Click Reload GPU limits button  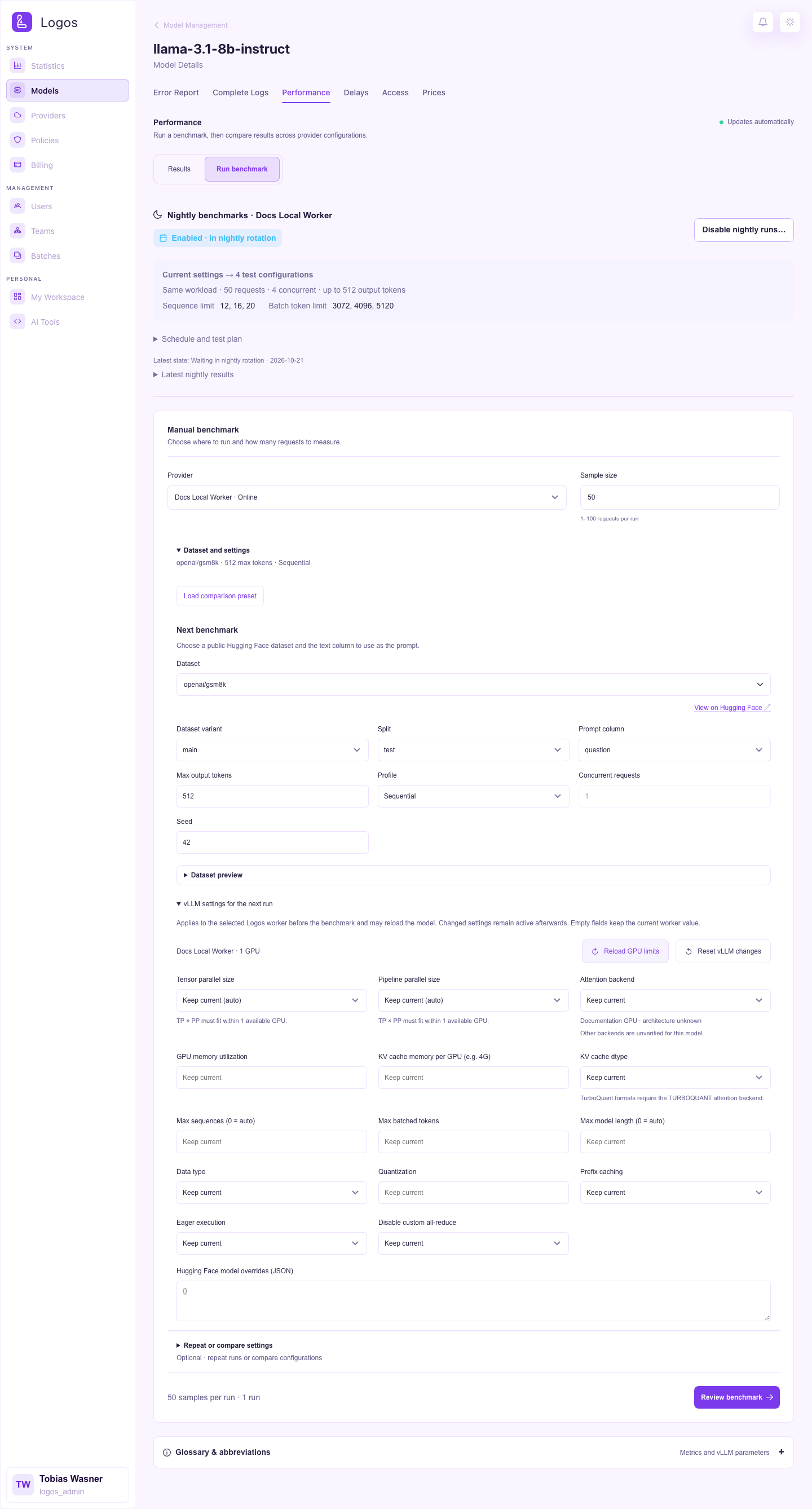point(625,951)
